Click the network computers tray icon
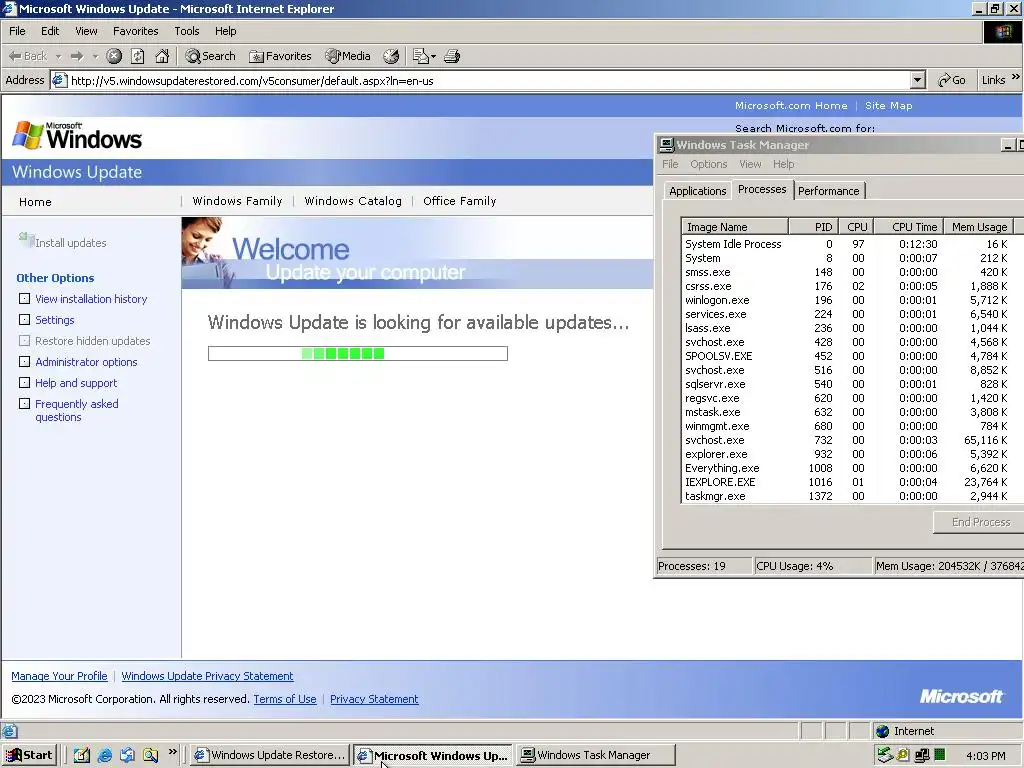1024x768 pixels. [x=921, y=755]
